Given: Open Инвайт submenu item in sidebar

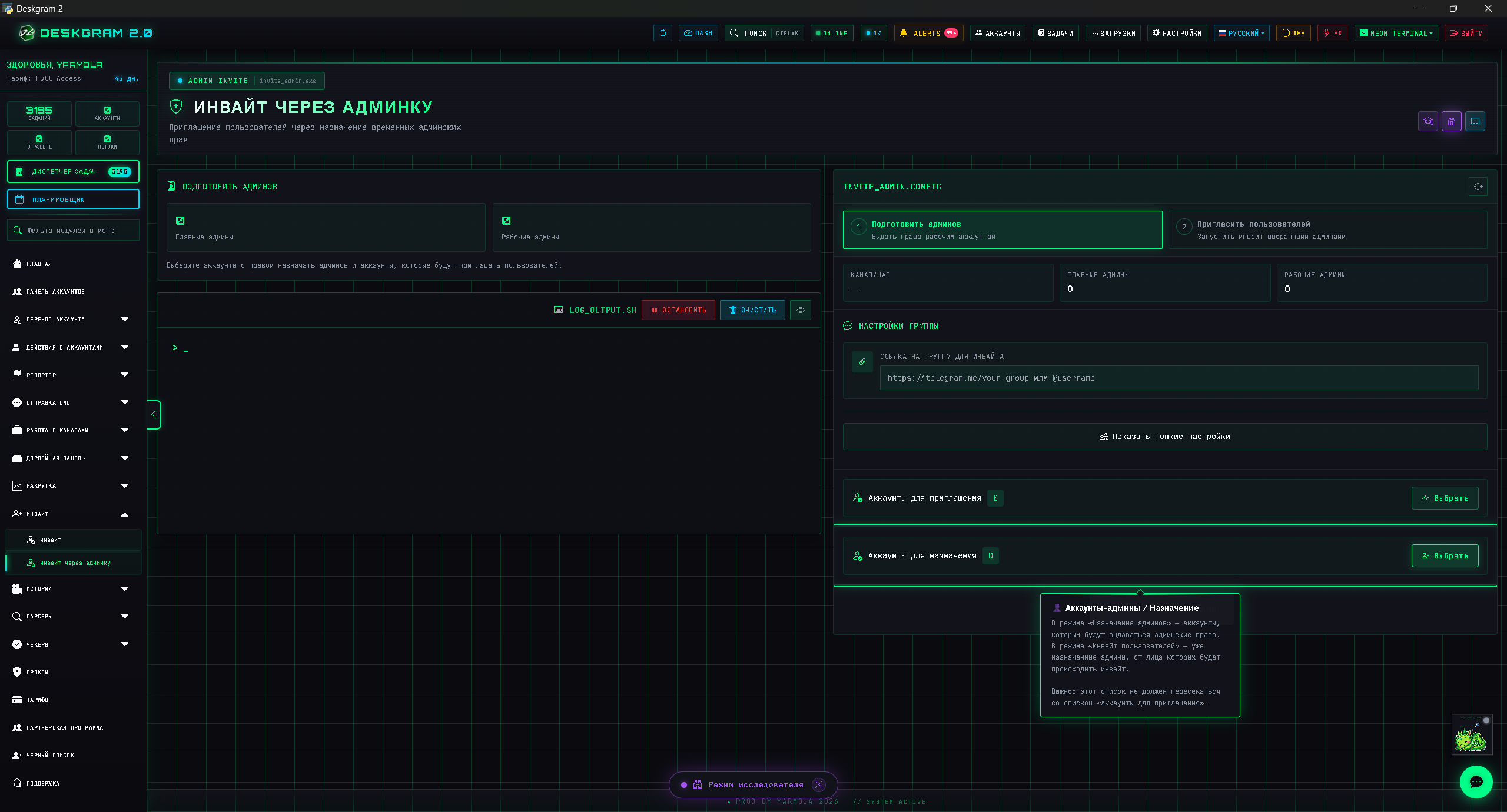Looking at the screenshot, I should [73, 540].
